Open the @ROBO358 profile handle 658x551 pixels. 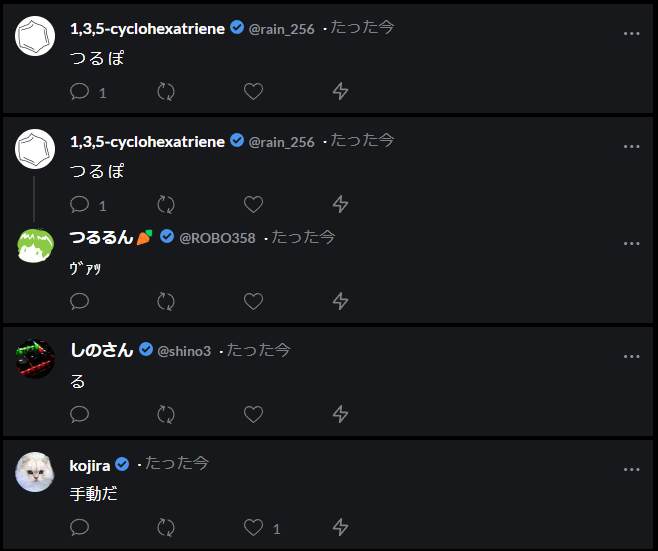pos(217,238)
